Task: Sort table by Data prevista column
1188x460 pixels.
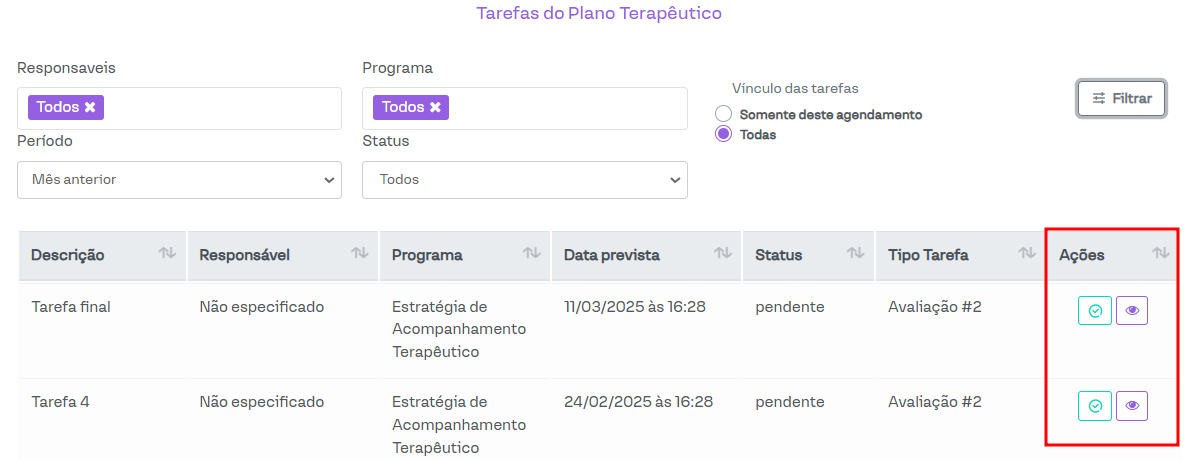Action: click(723, 254)
